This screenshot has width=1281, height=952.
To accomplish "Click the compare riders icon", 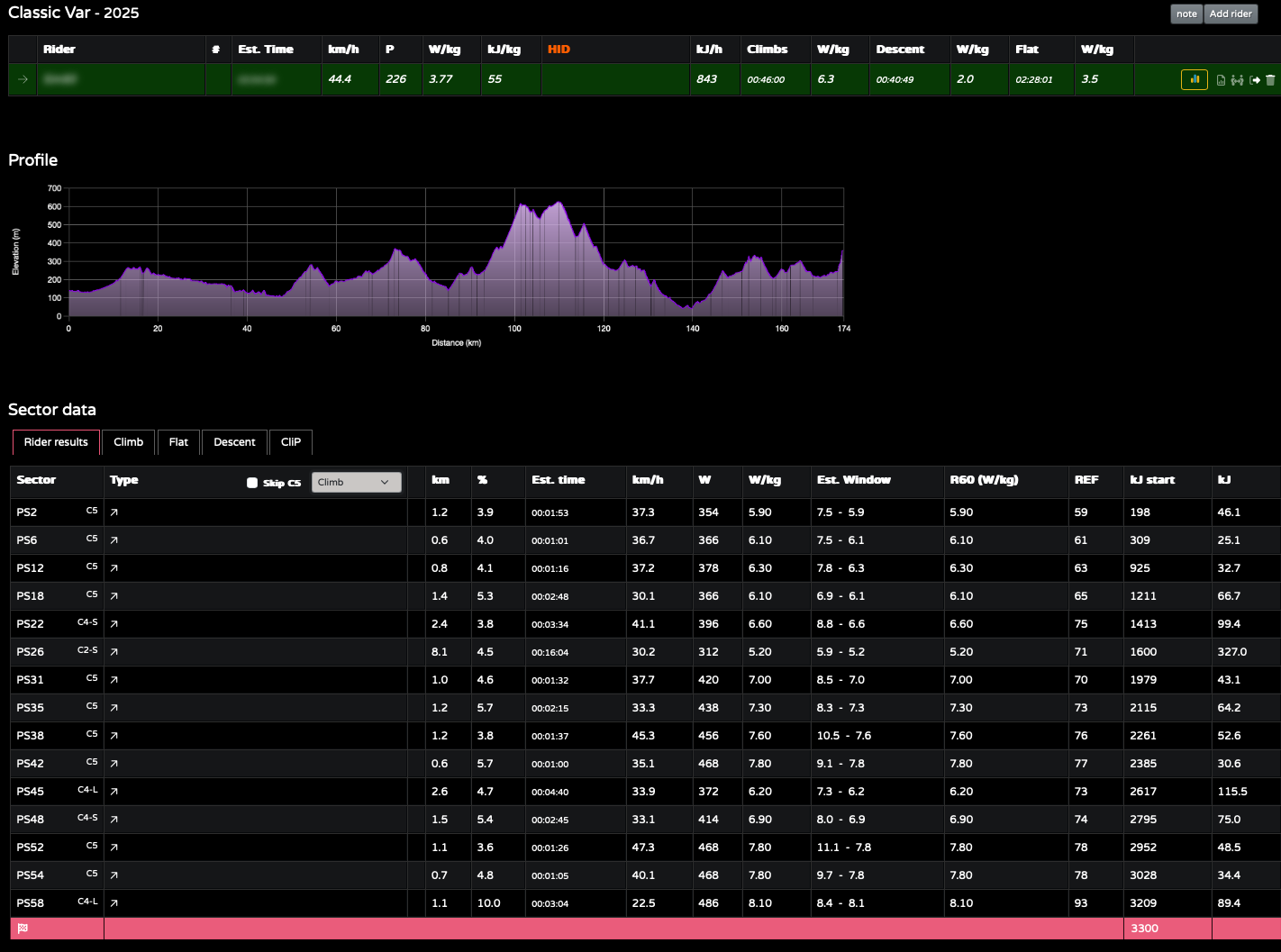I will [x=1237, y=80].
